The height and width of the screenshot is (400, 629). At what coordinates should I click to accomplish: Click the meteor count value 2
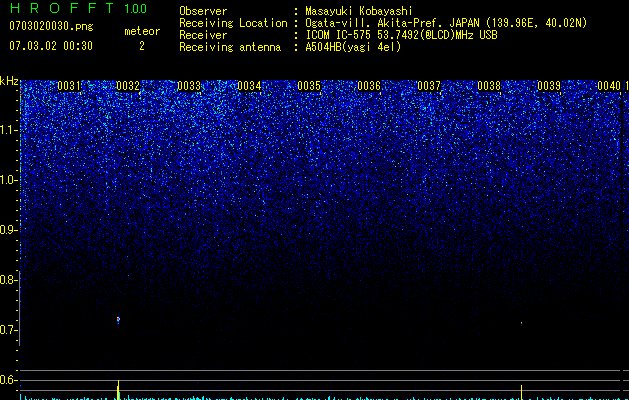142,46
